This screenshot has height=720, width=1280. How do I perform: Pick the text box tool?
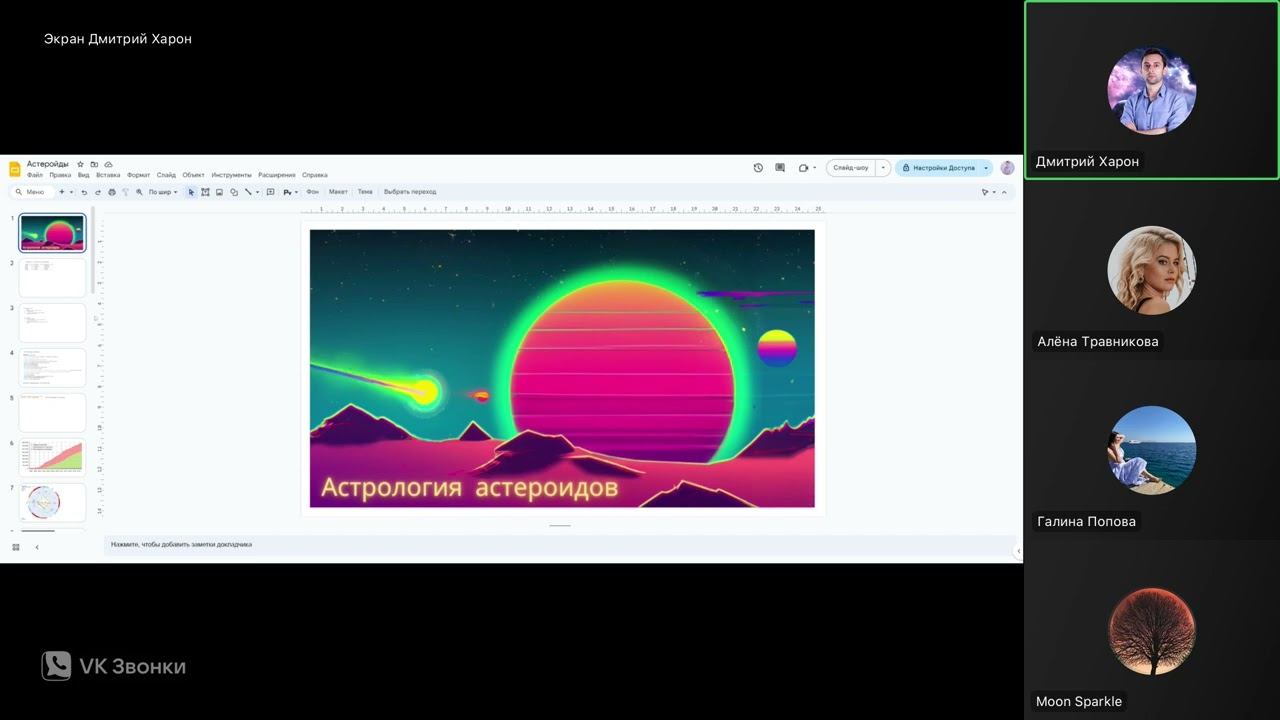click(205, 192)
